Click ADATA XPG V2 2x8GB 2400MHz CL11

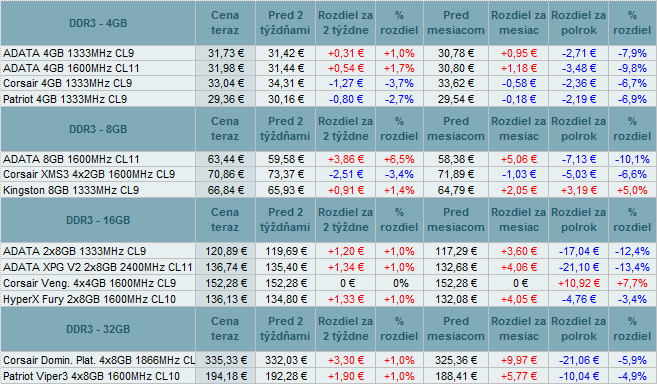click(98, 267)
